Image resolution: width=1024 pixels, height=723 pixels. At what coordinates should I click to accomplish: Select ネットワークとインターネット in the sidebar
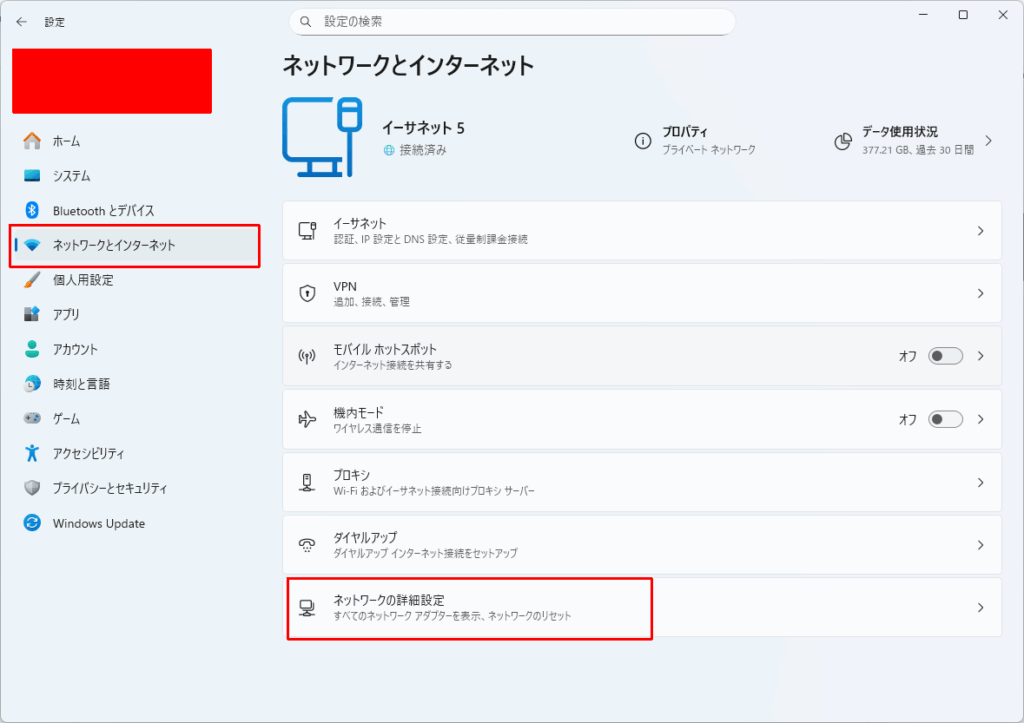pyautogui.click(x=114, y=245)
